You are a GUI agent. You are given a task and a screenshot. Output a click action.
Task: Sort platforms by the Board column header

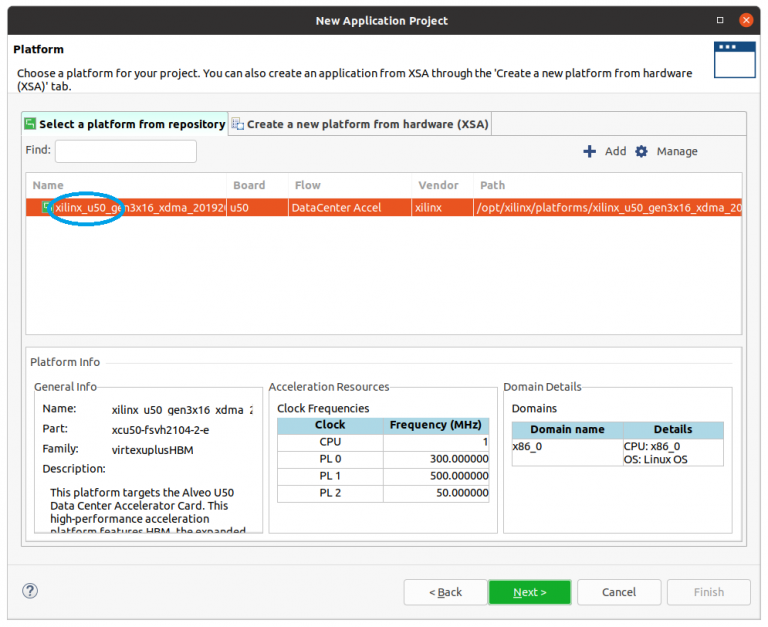tap(249, 185)
